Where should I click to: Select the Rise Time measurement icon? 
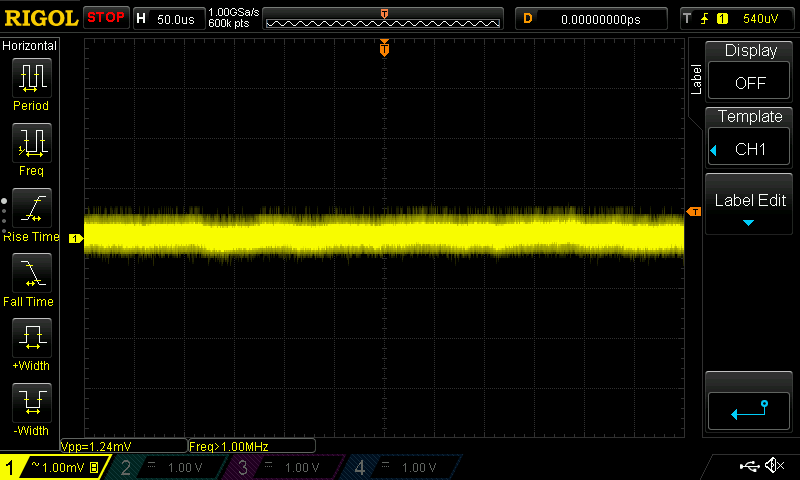(x=32, y=208)
